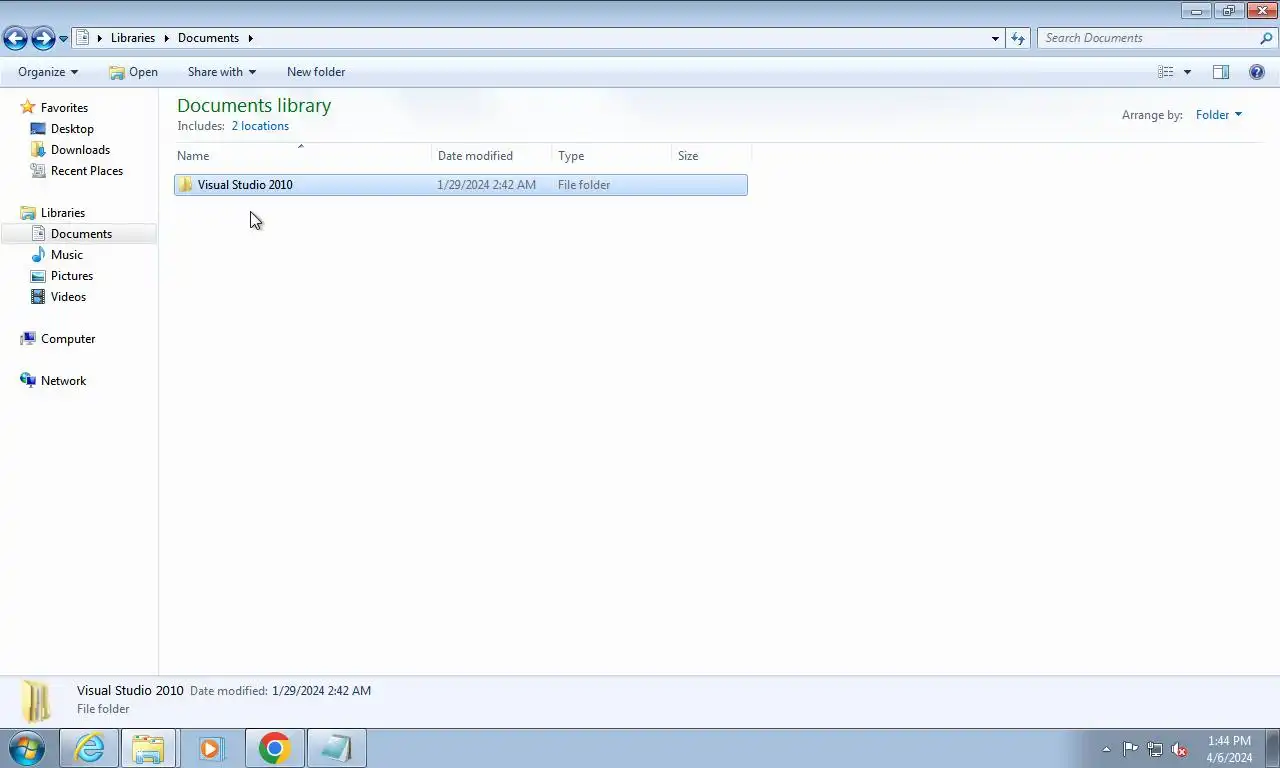This screenshot has height=768, width=1280.
Task: Open the Share with menu
Action: [x=221, y=72]
